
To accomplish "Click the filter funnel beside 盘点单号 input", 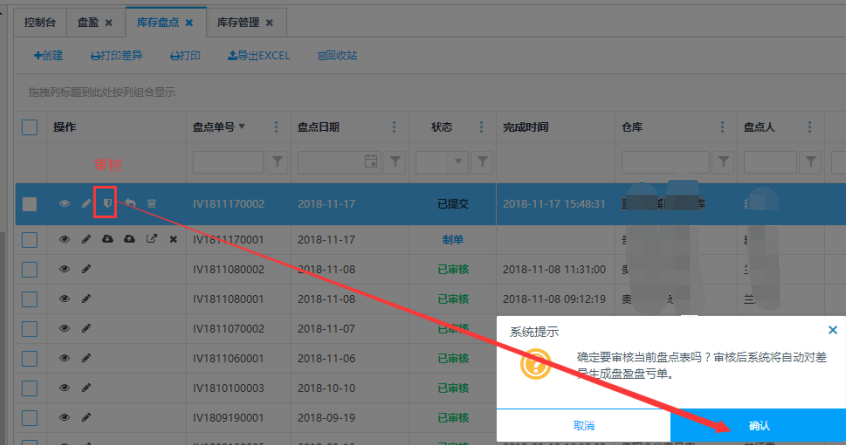I will (277, 161).
